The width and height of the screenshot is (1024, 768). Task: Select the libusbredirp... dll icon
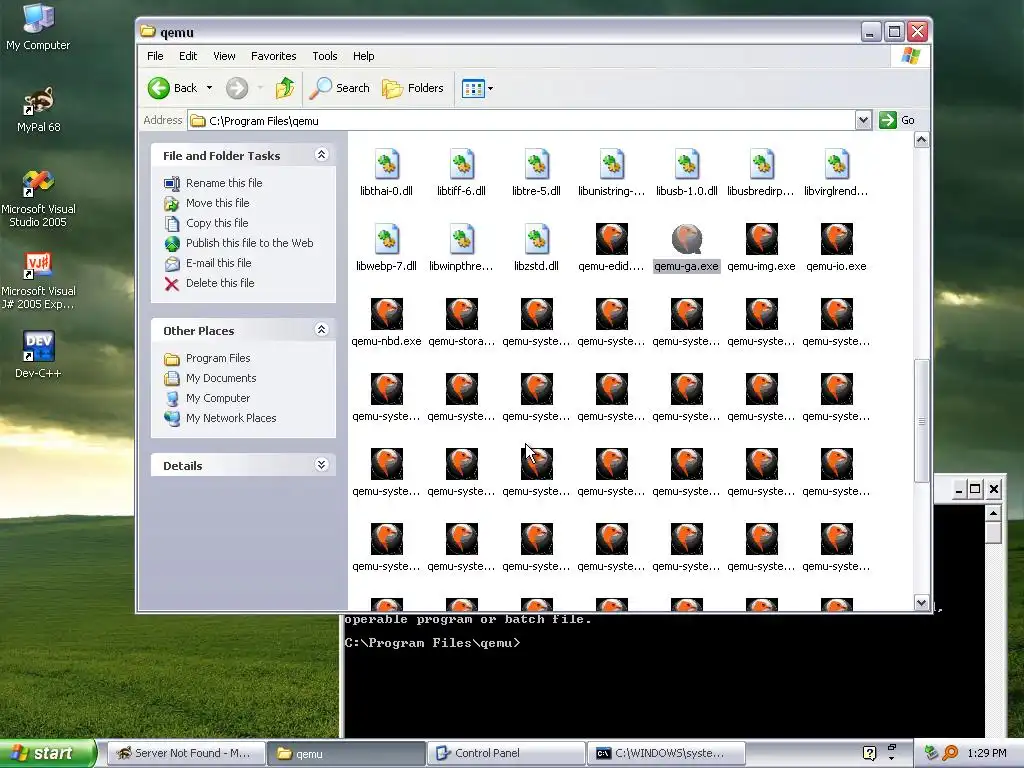[761, 163]
